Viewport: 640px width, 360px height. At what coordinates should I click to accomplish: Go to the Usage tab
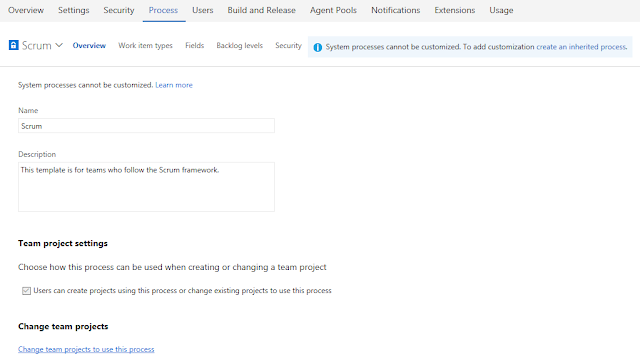tap(501, 10)
